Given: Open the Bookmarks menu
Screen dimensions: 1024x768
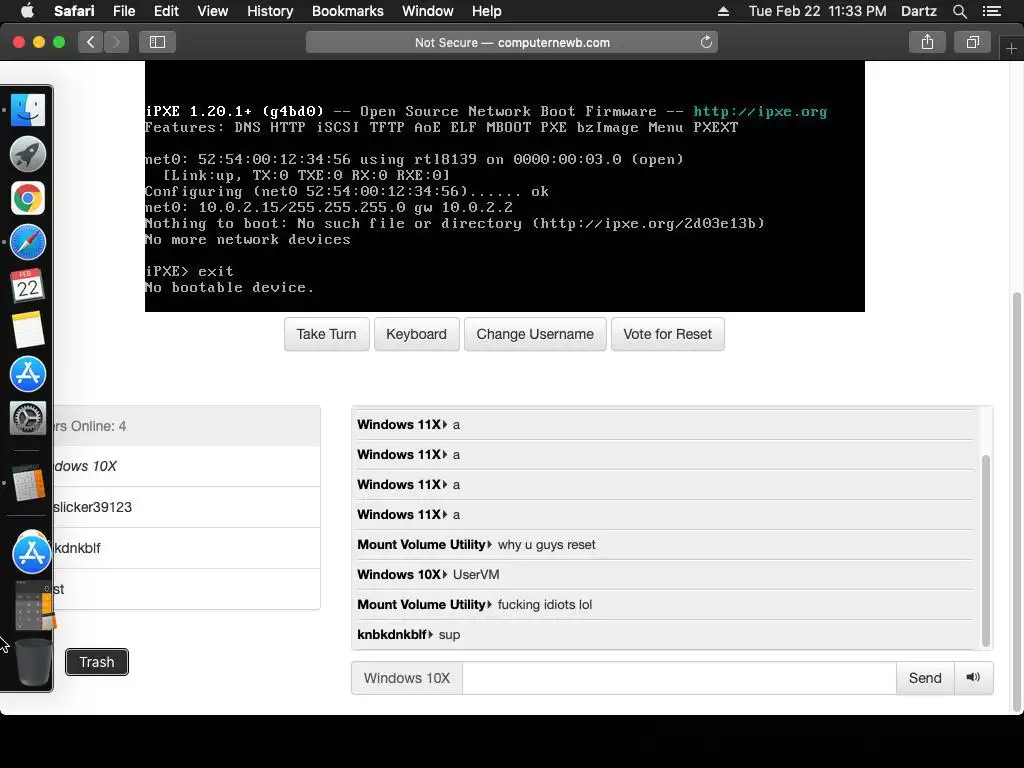Looking at the screenshot, I should point(347,11).
